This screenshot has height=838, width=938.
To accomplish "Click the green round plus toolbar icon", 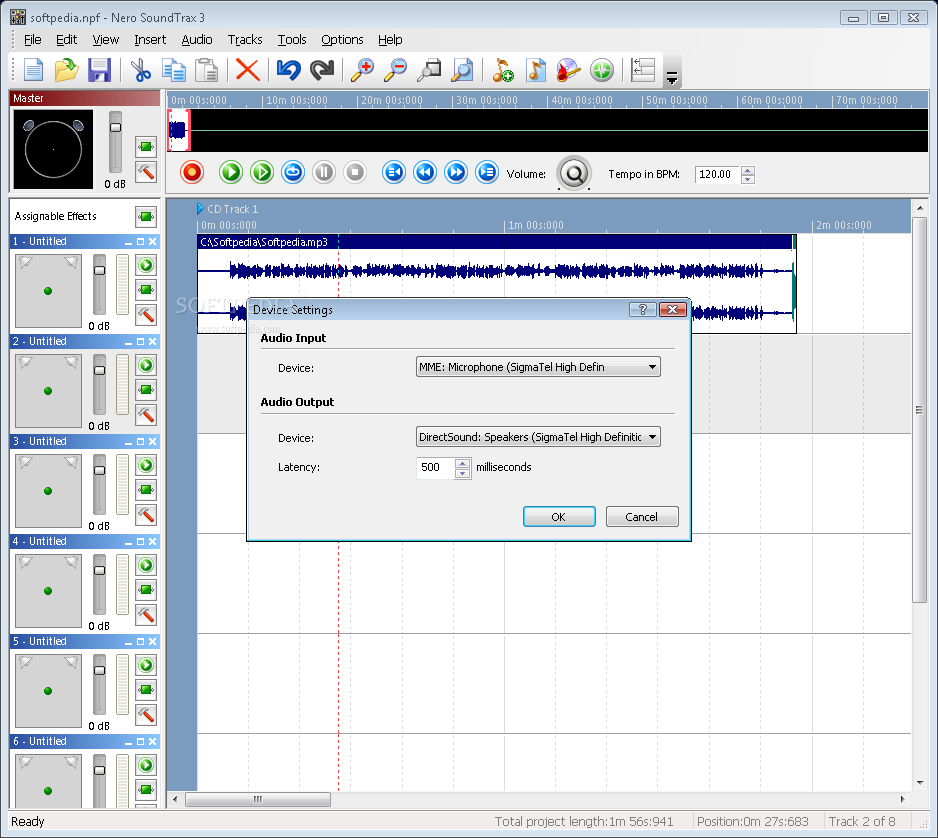I will click(602, 70).
